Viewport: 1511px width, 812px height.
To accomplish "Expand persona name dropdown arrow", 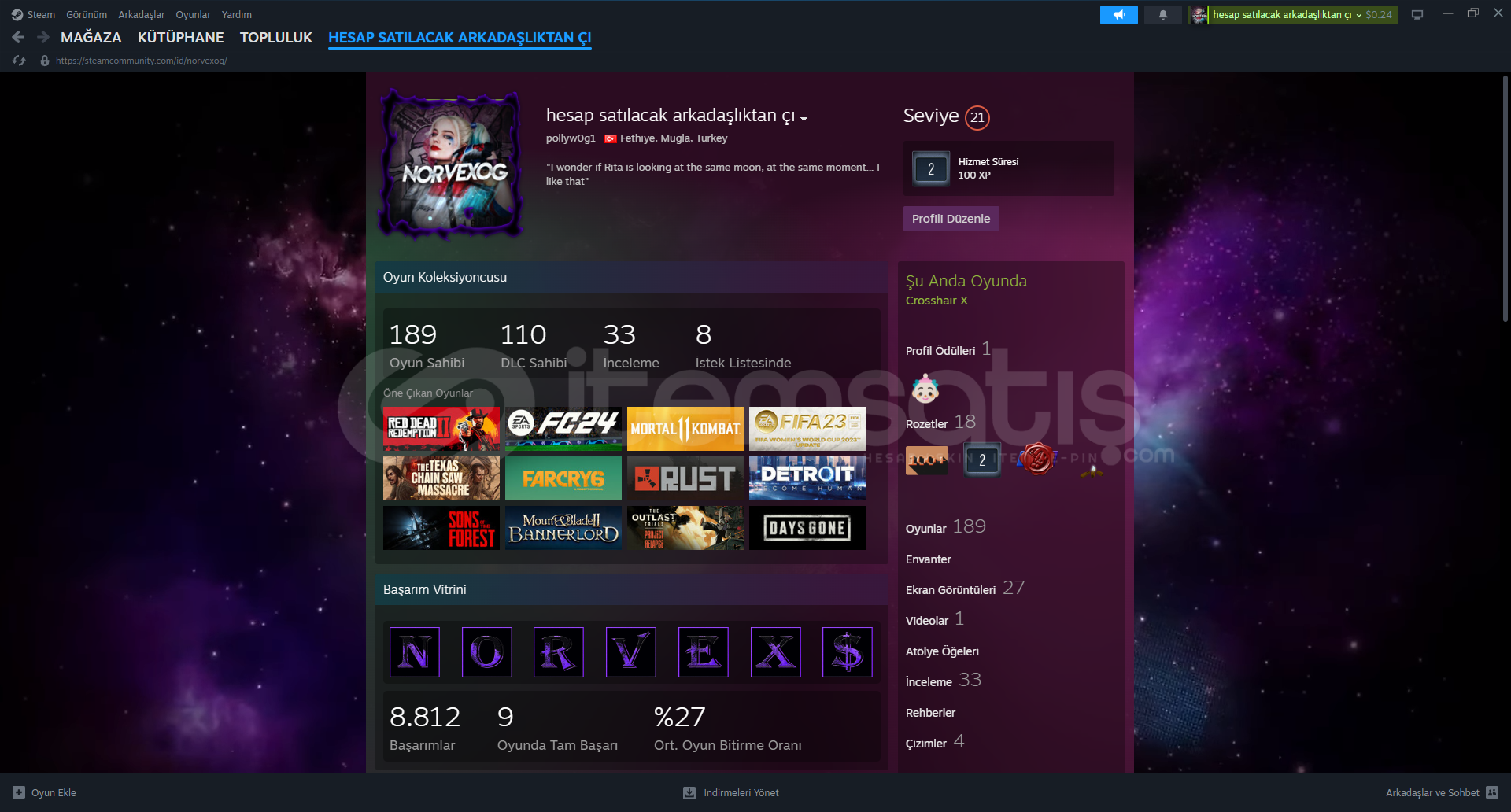I will point(804,119).
